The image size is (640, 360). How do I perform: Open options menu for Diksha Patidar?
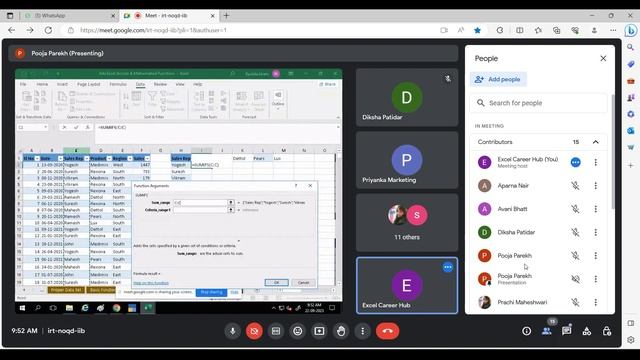click(x=596, y=232)
